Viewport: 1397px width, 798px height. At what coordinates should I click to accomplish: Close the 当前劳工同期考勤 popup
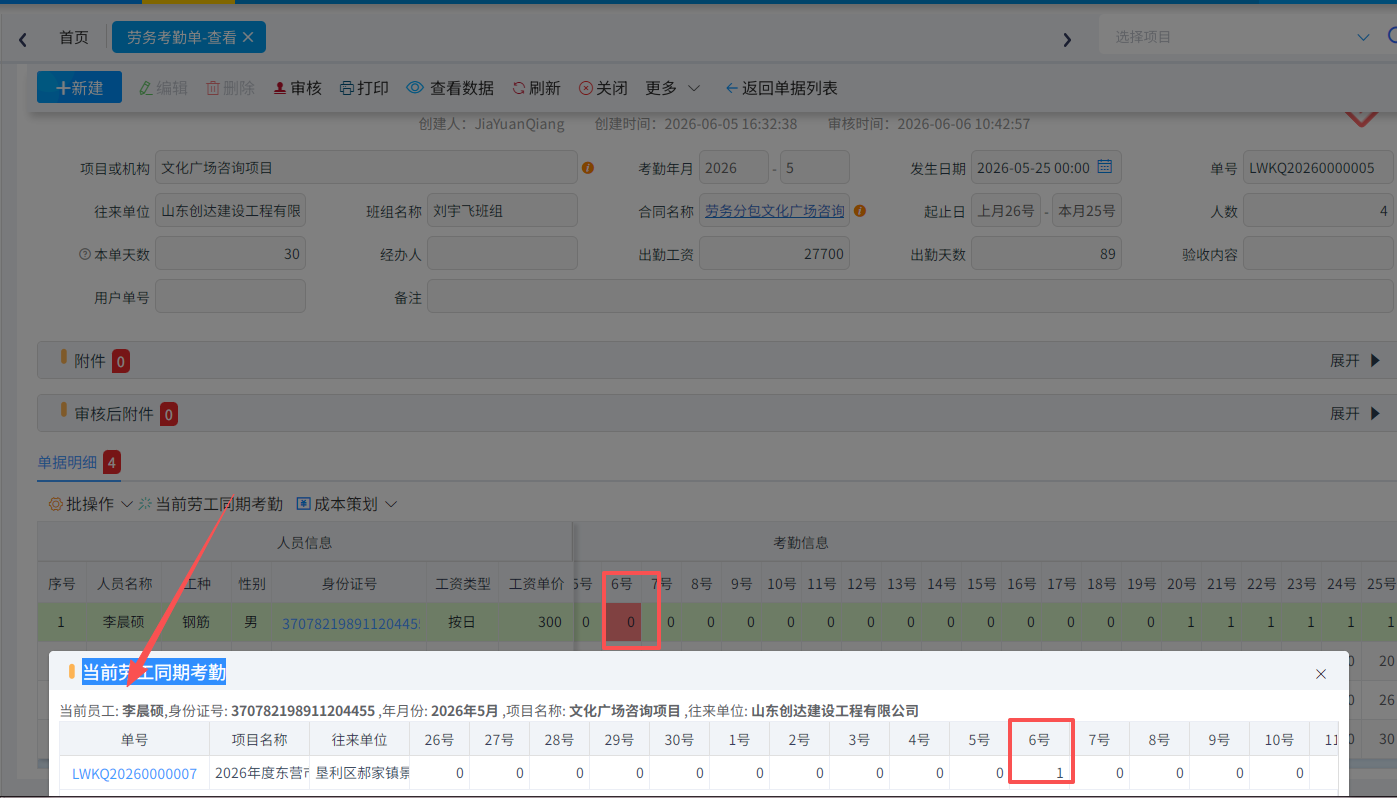coord(1321,674)
